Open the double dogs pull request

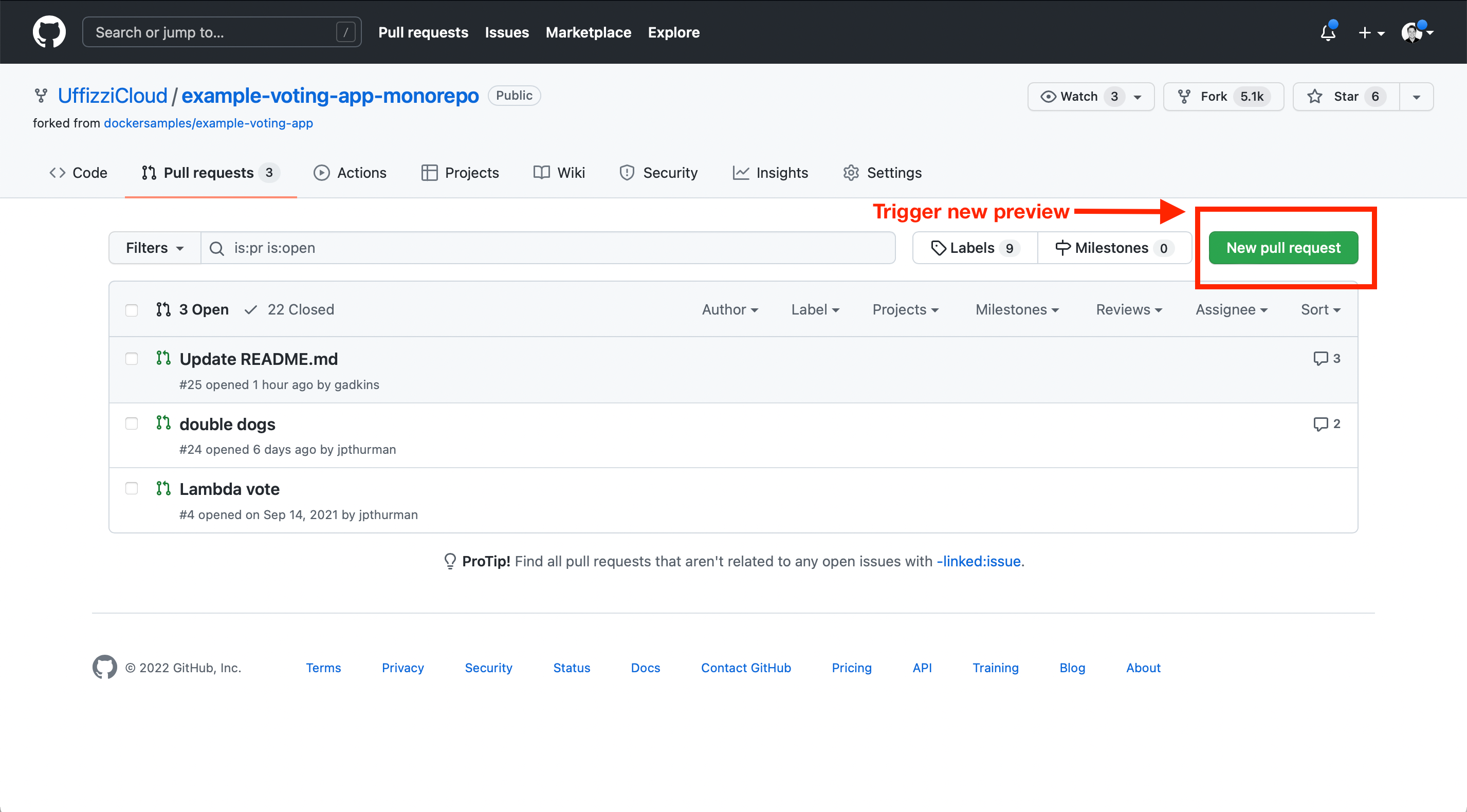coord(227,424)
